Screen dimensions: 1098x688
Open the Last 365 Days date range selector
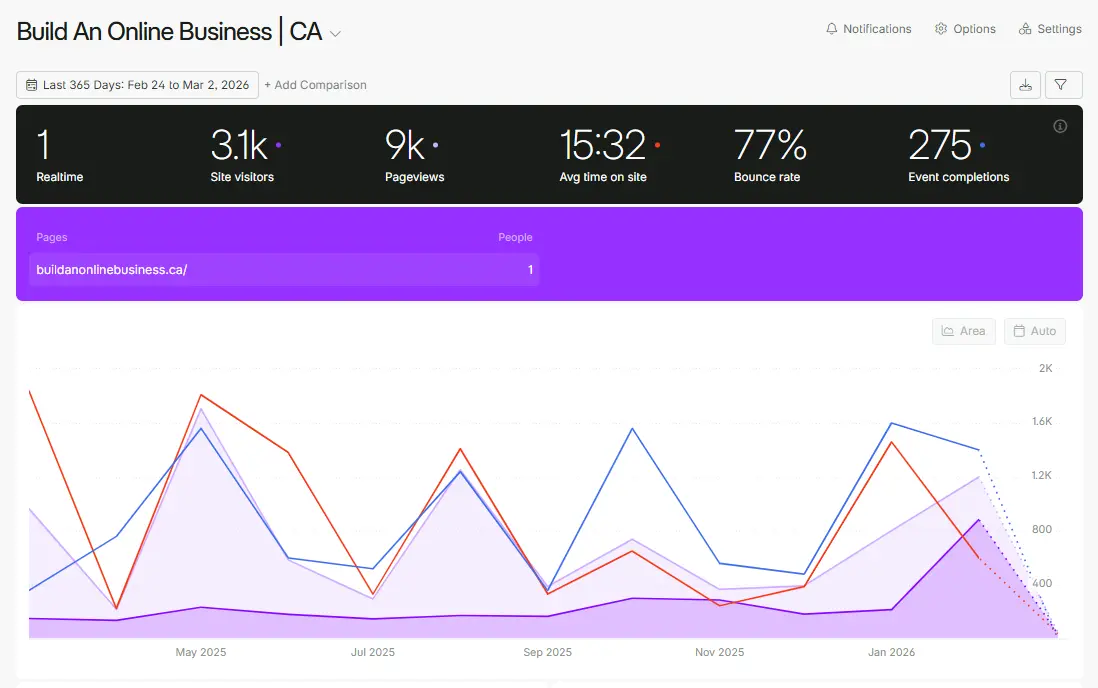point(137,85)
